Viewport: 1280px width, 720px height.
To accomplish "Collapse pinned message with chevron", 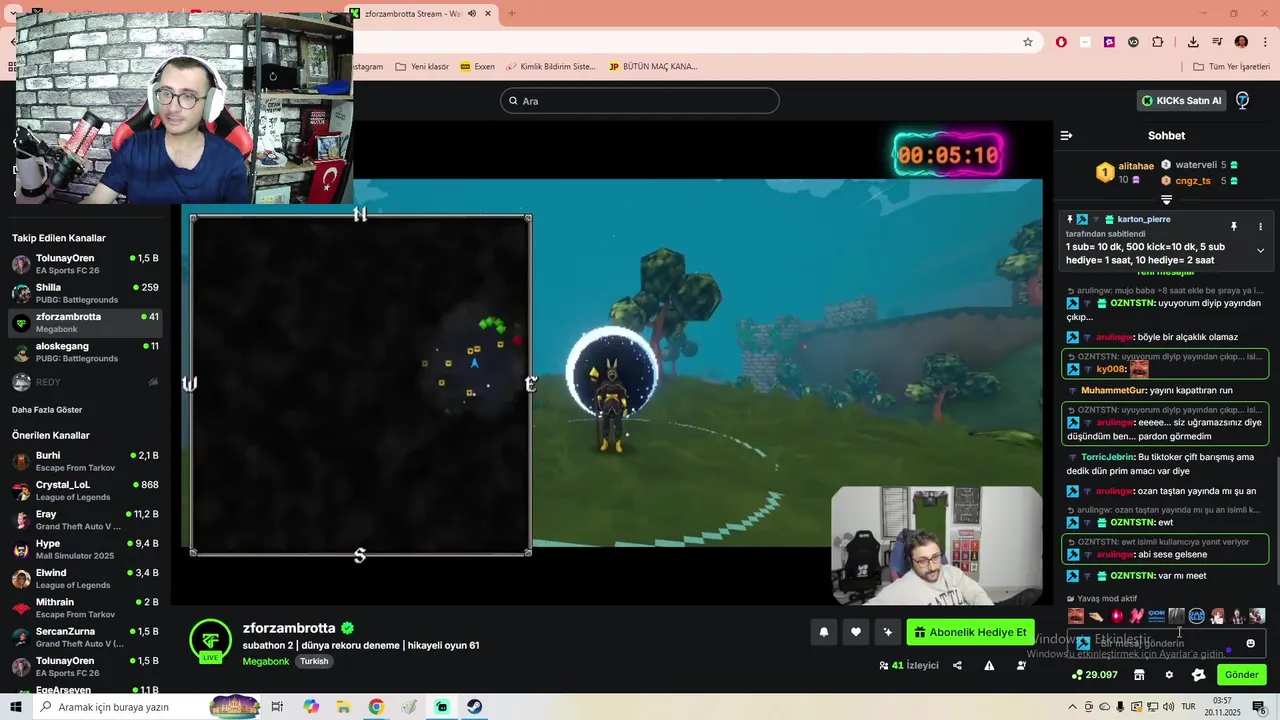I will pos(1260,250).
